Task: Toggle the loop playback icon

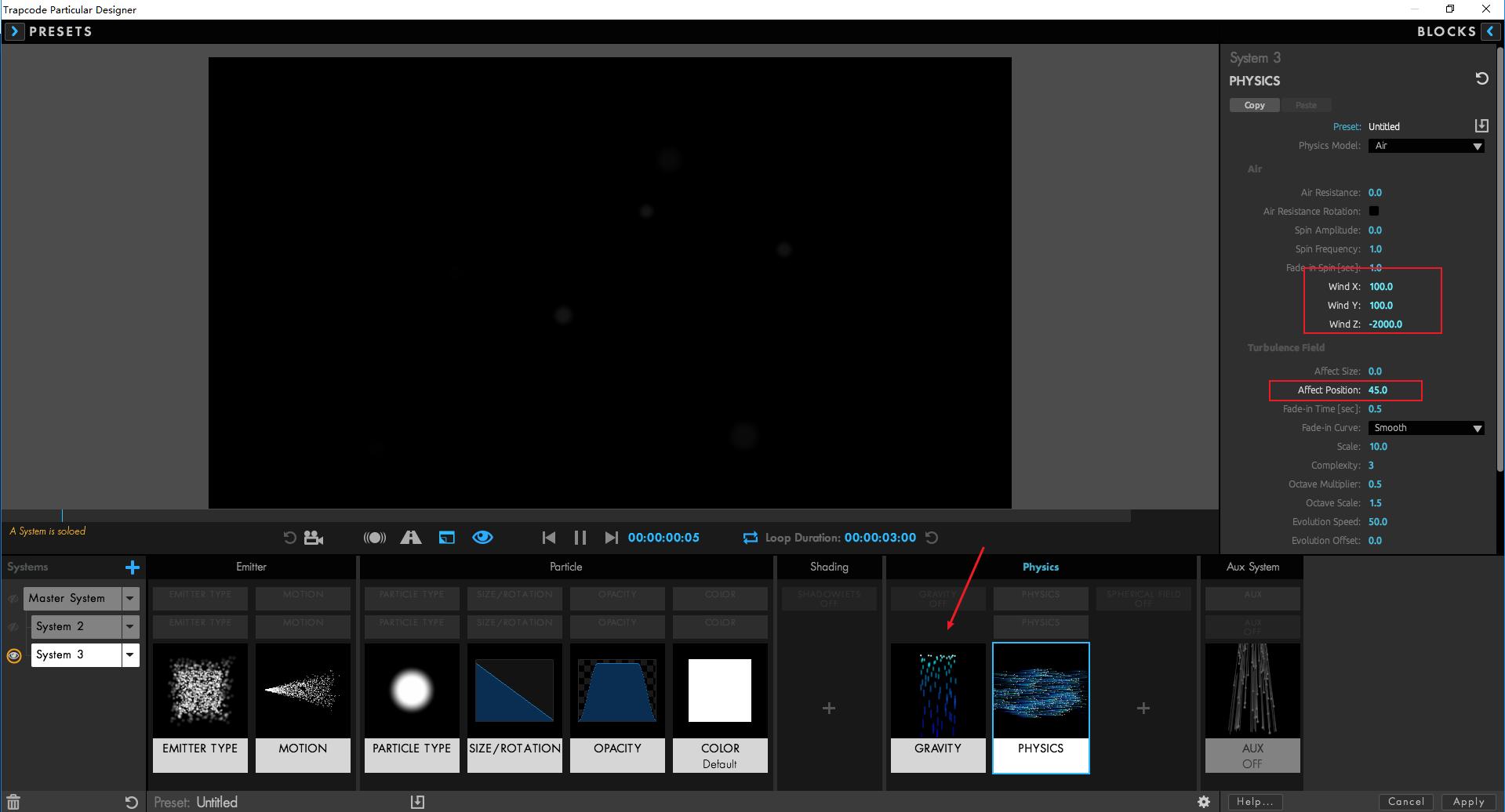Action: coord(751,538)
